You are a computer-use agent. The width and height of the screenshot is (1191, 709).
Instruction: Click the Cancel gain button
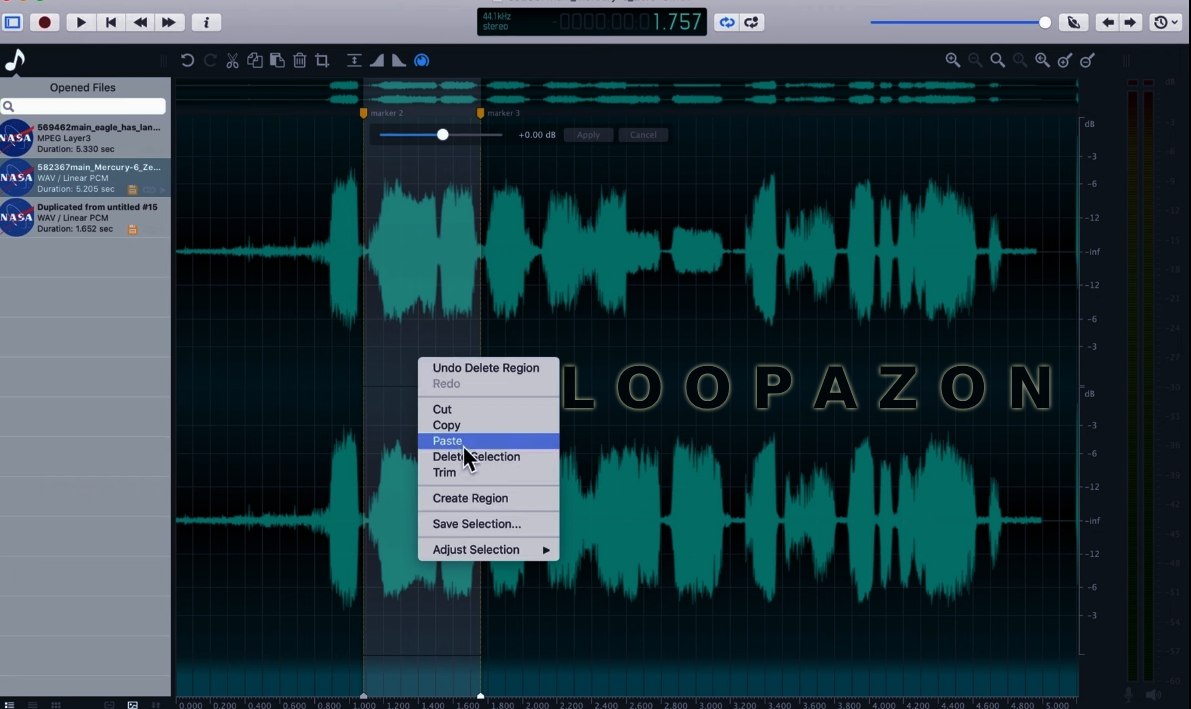[x=643, y=135]
